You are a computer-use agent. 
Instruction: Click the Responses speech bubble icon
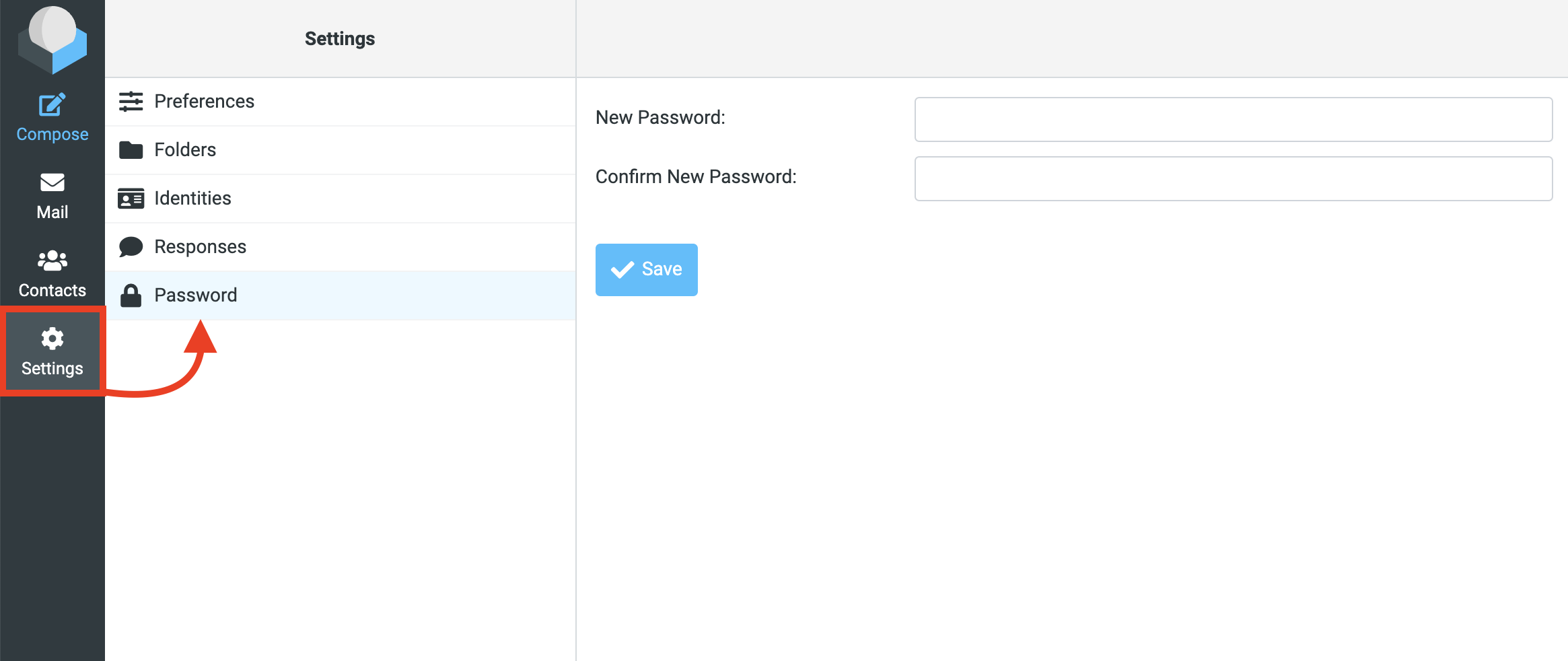[131, 247]
